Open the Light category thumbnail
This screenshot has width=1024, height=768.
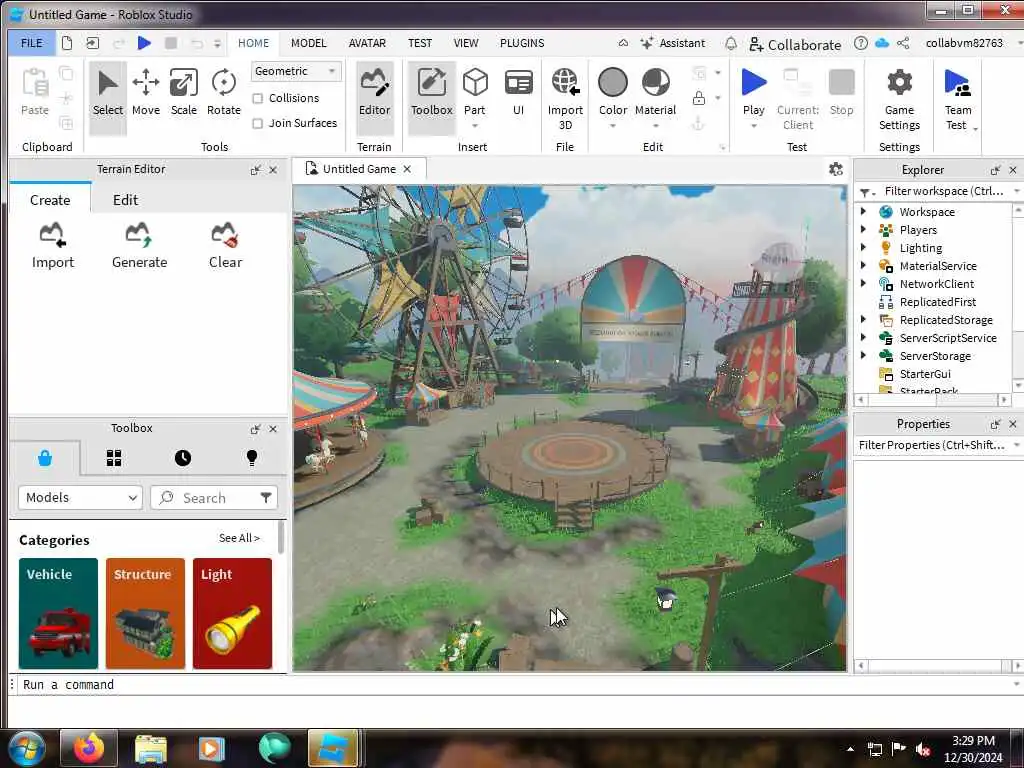[232, 613]
